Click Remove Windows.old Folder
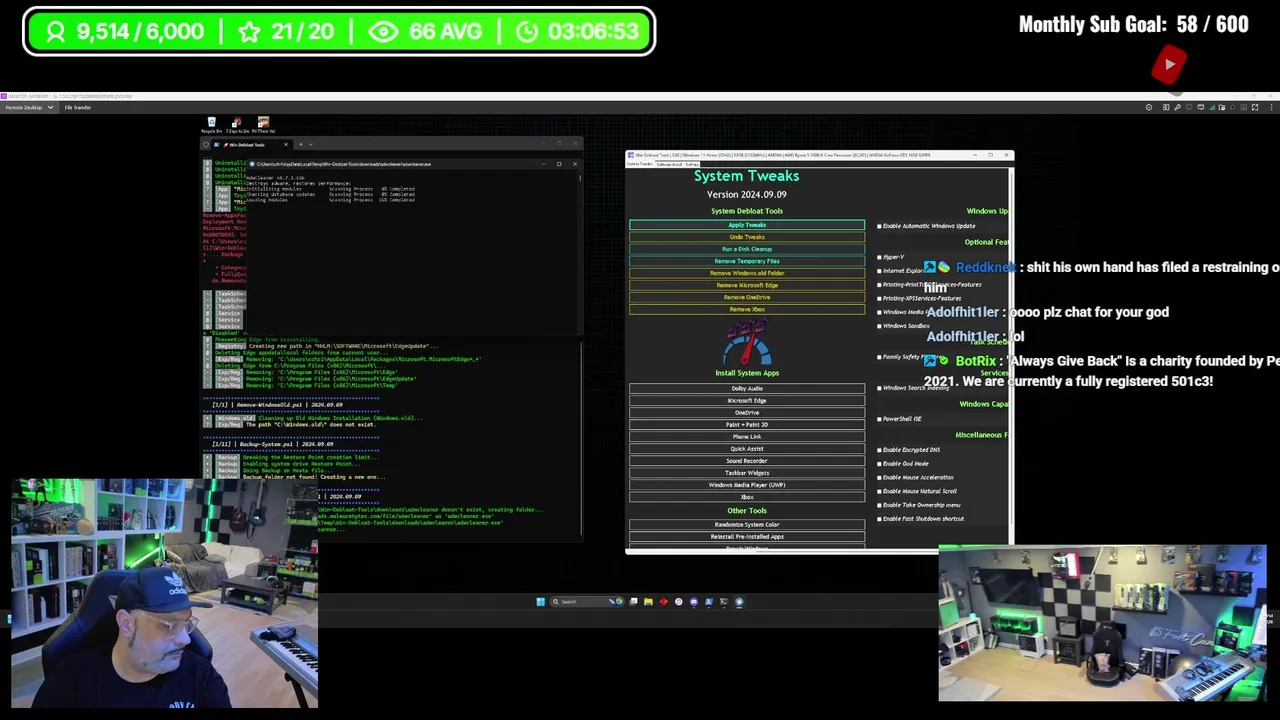 (x=747, y=273)
